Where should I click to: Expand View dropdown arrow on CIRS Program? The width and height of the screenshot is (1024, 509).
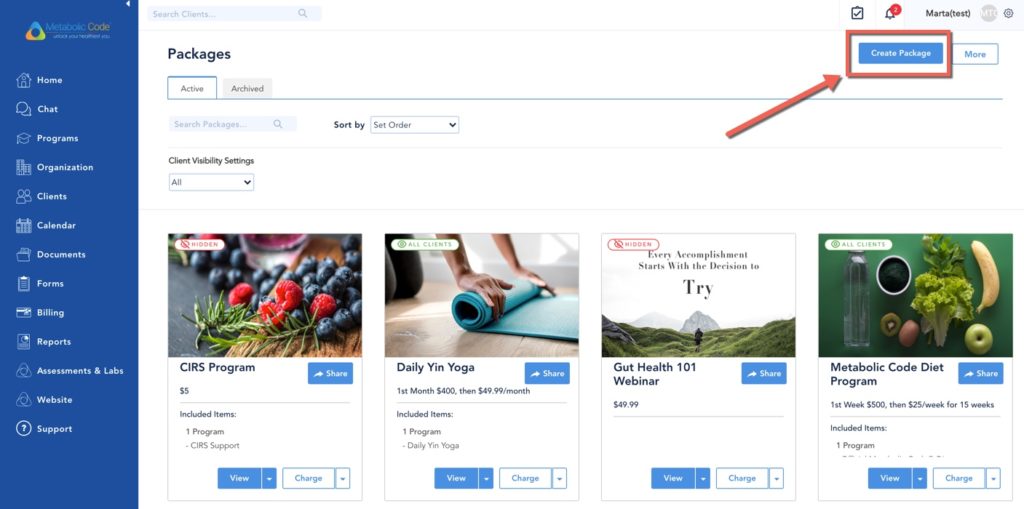pos(269,478)
